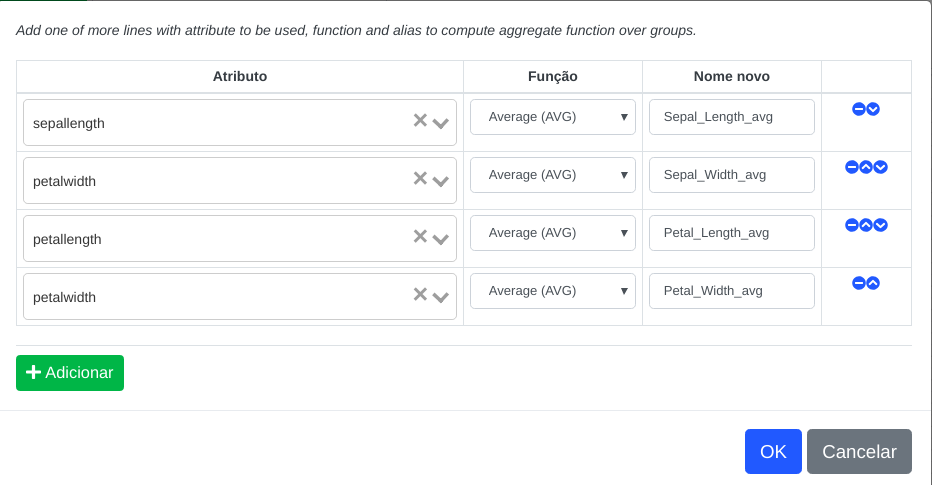Remove the sepallength row with minus icon
Screen dimensions: 932x485
point(858,109)
